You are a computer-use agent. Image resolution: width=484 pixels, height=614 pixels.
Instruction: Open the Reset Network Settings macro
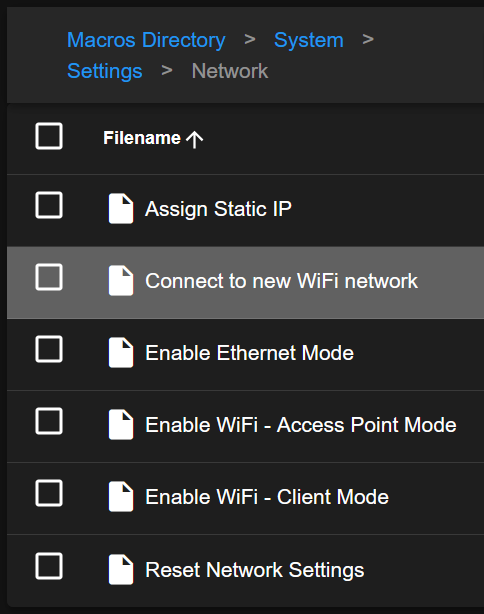255,570
